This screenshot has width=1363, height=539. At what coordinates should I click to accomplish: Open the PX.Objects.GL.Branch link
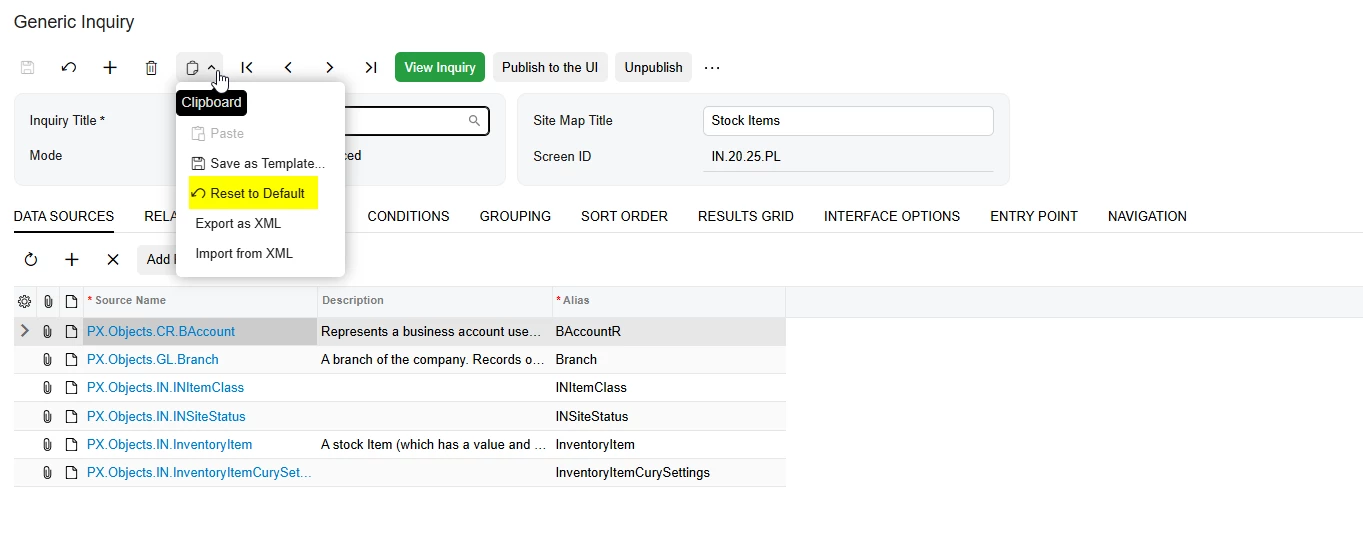(x=153, y=359)
